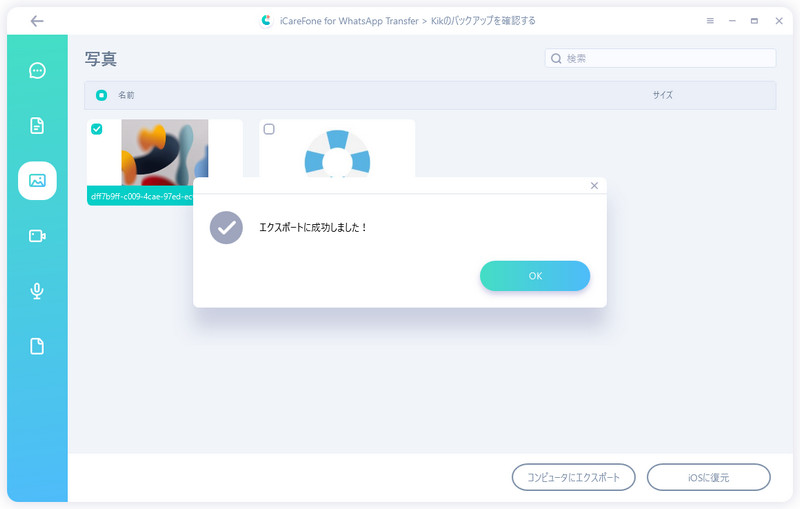Open the voice recordings microphone icon
Screen dimensions: 800x509
[37, 291]
